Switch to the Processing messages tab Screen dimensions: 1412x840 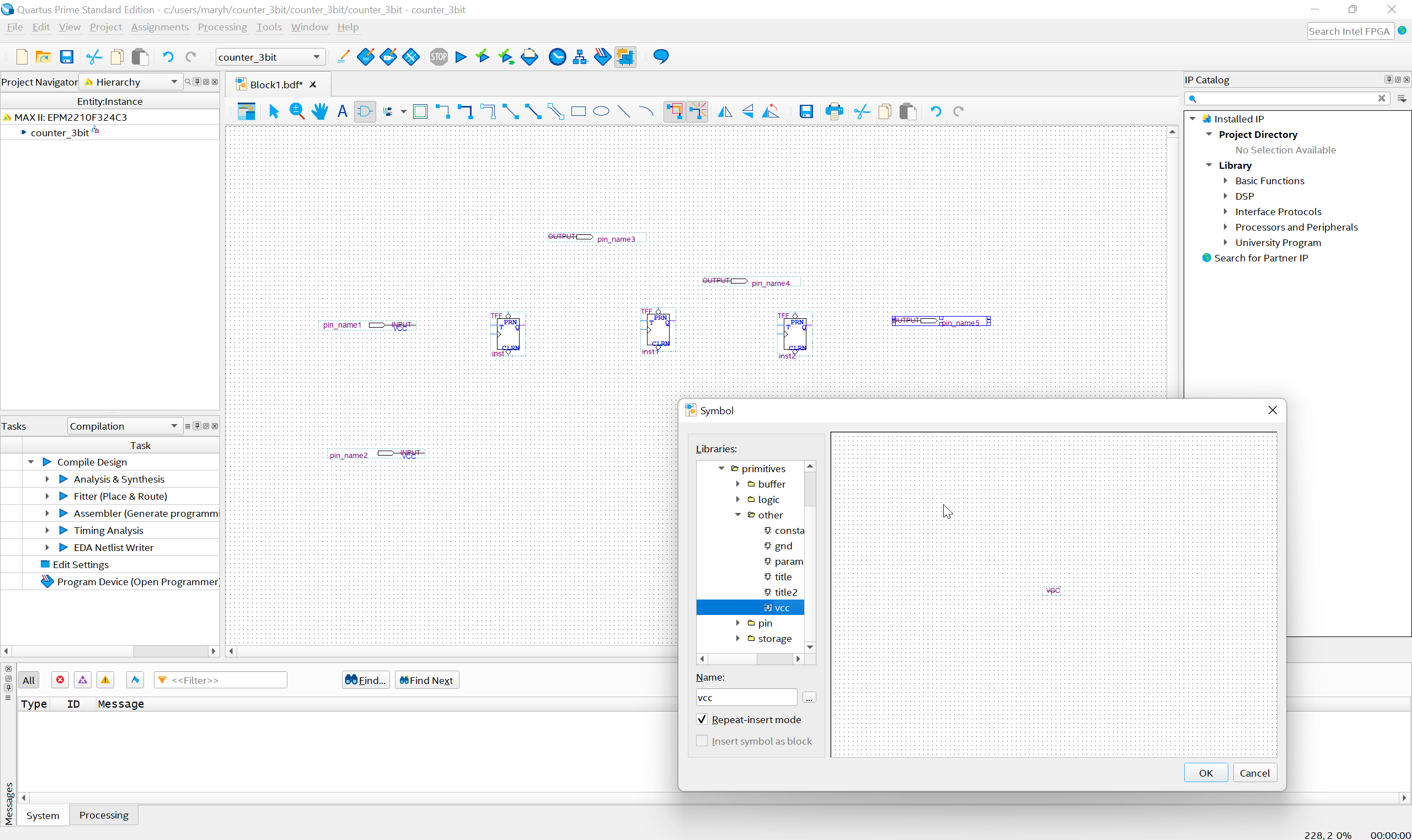point(104,815)
